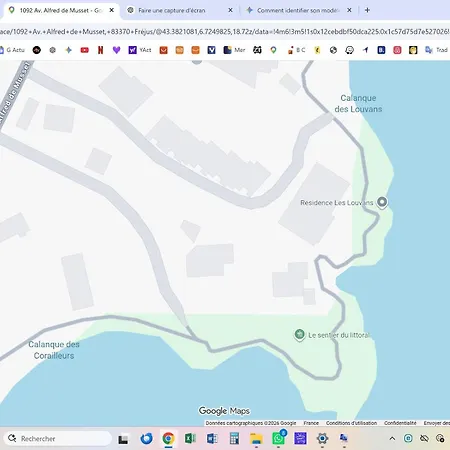The image size is (450, 450).
Task: Open a new browser tab
Action: (x=367, y=10)
